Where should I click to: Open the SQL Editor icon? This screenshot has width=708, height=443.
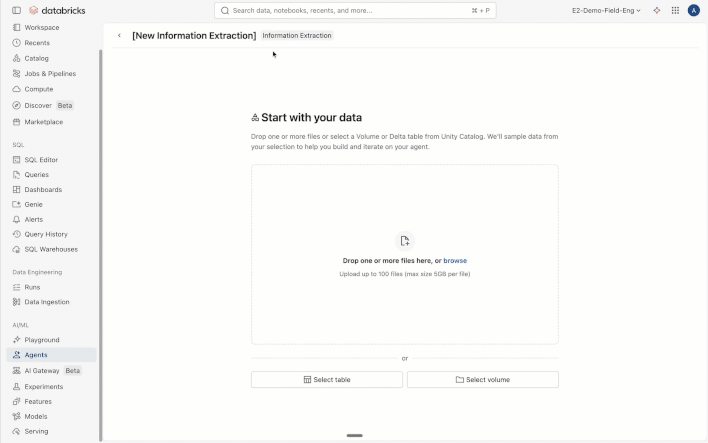17,160
